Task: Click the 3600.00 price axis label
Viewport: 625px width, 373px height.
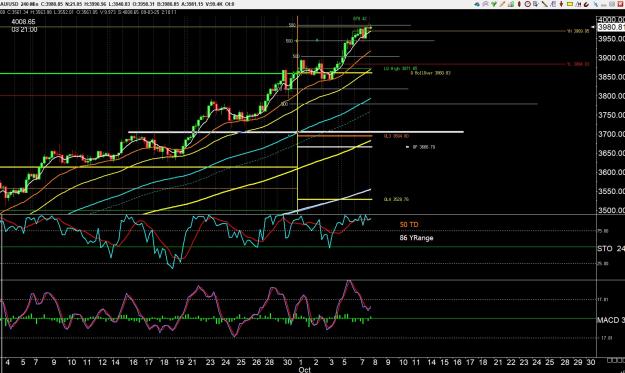Action: pos(611,172)
